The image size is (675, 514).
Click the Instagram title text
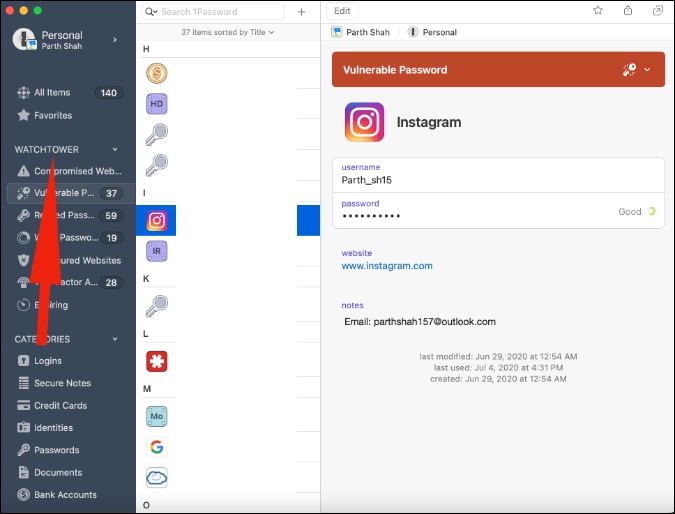(x=429, y=122)
